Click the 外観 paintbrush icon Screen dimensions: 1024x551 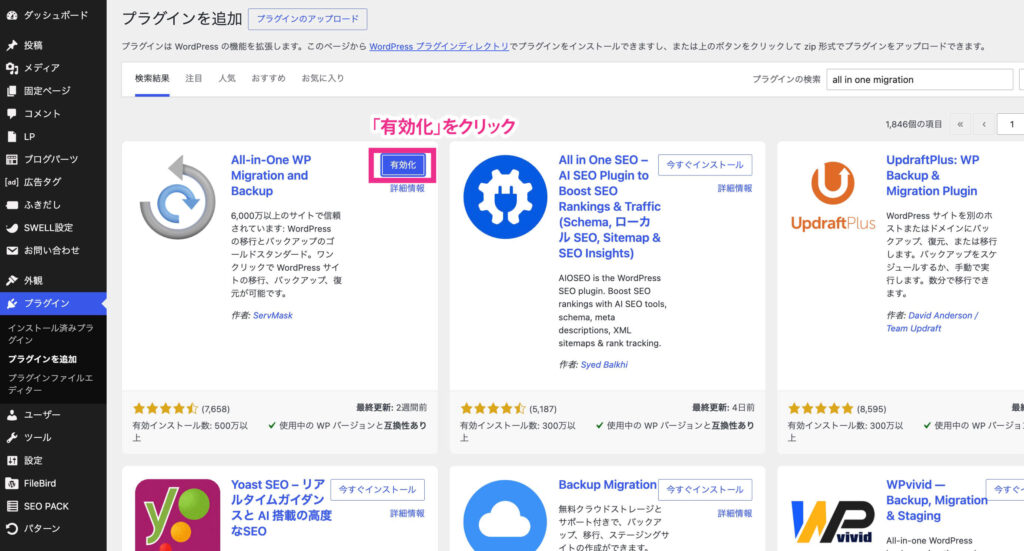tap(12, 280)
